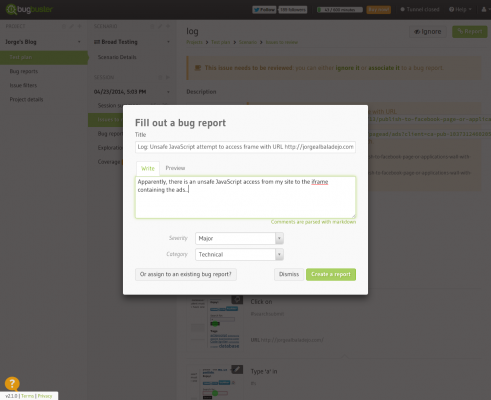Click the edit scenario pencil icon
The image size is (491, 400).
click(160, 26)
